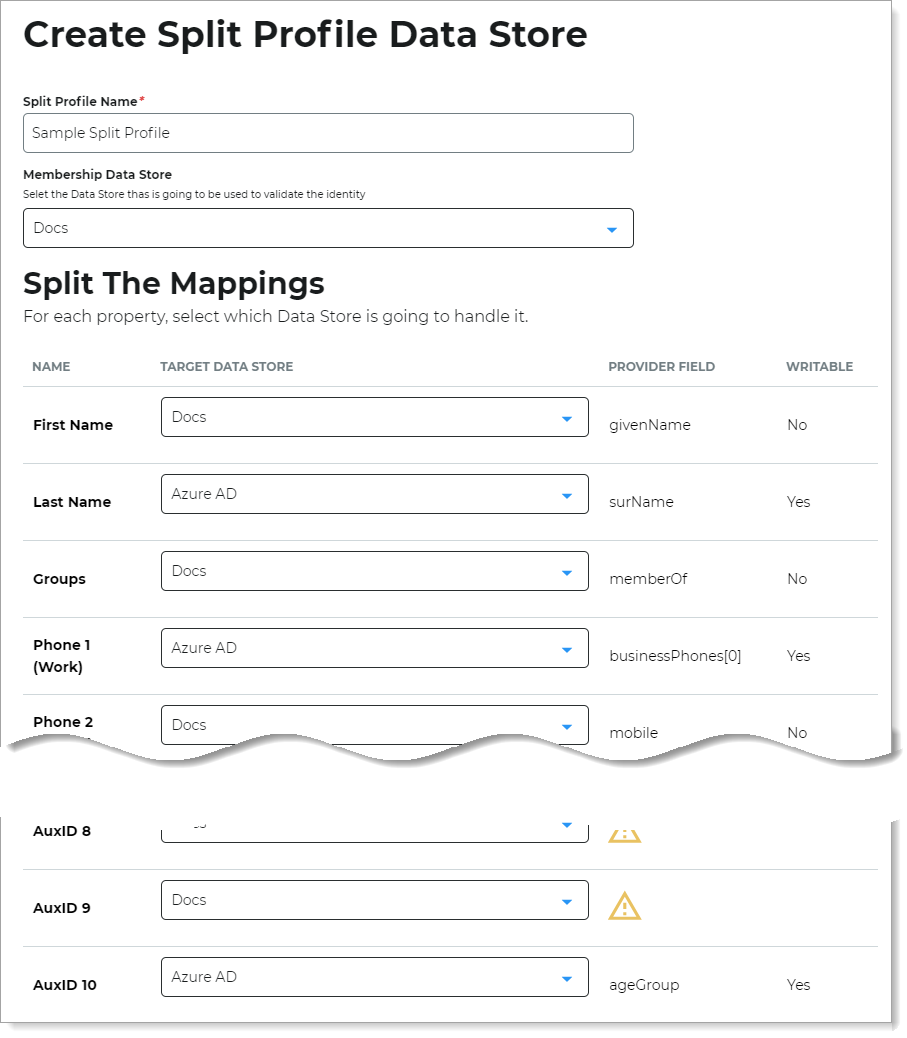Click the AuxID 9 warning triangle icon
Viewport: 907px width, 1038px height.
pos(624,906)
